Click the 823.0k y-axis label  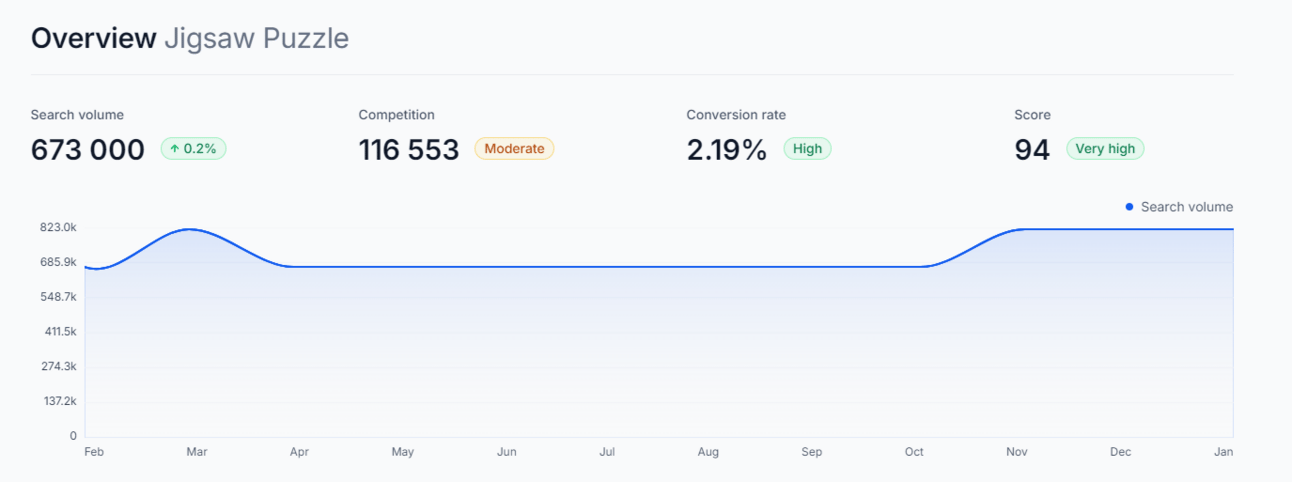(x=57, y=227)
